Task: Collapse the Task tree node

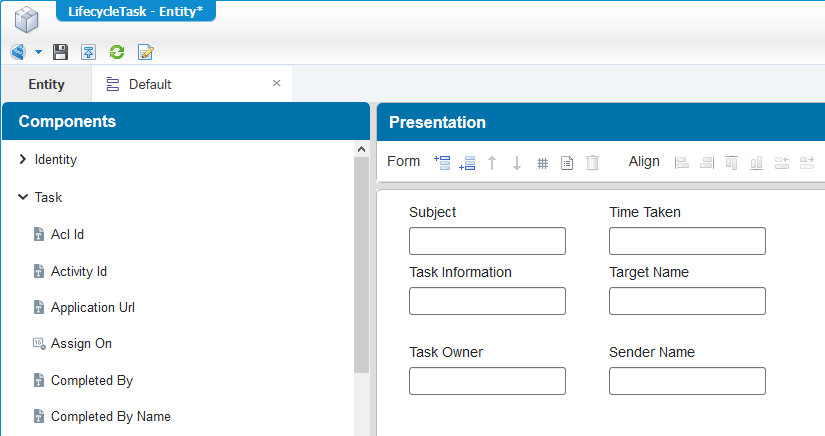Action: click(23, 197)
